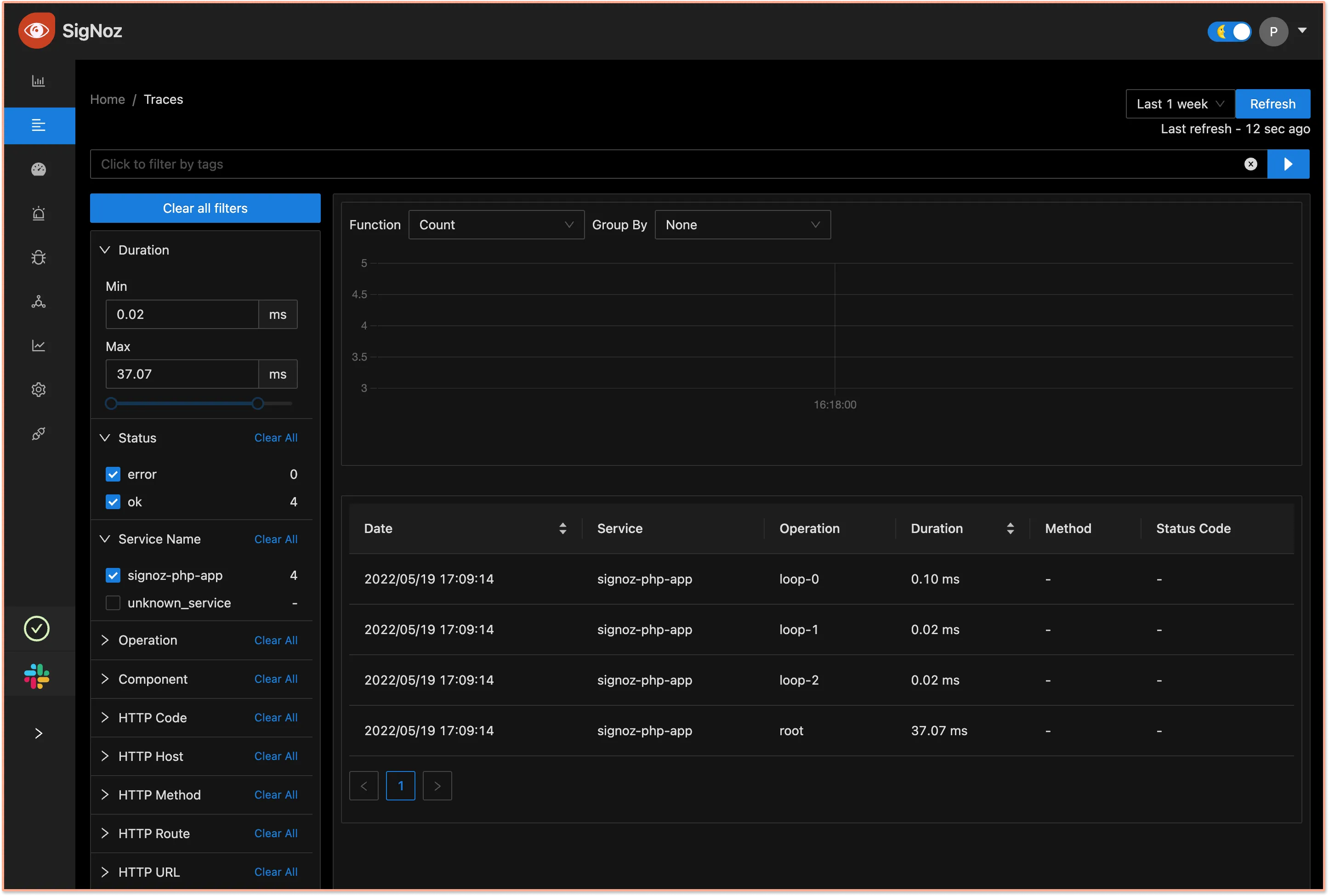Go to previous page arrow
This screenshot has width=1329, height=896.
coord(363,786)
